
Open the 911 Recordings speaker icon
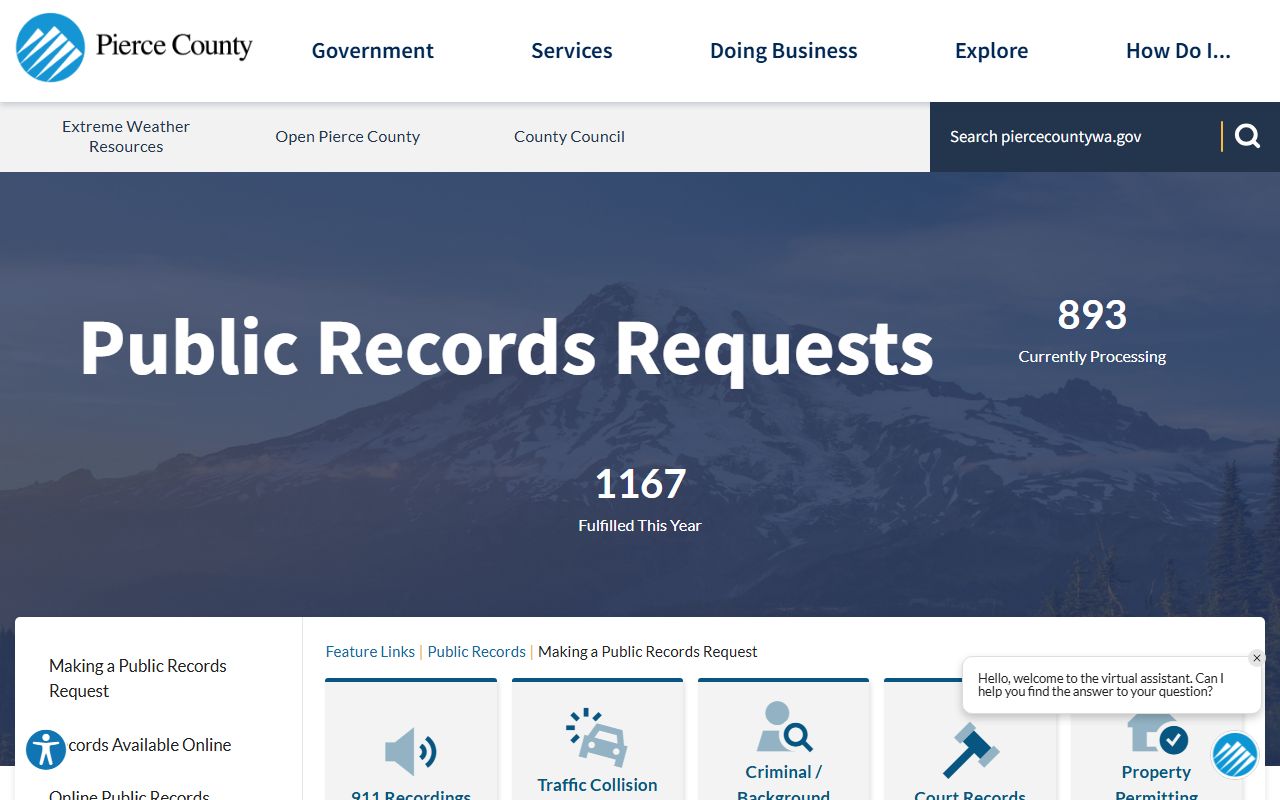410,752
